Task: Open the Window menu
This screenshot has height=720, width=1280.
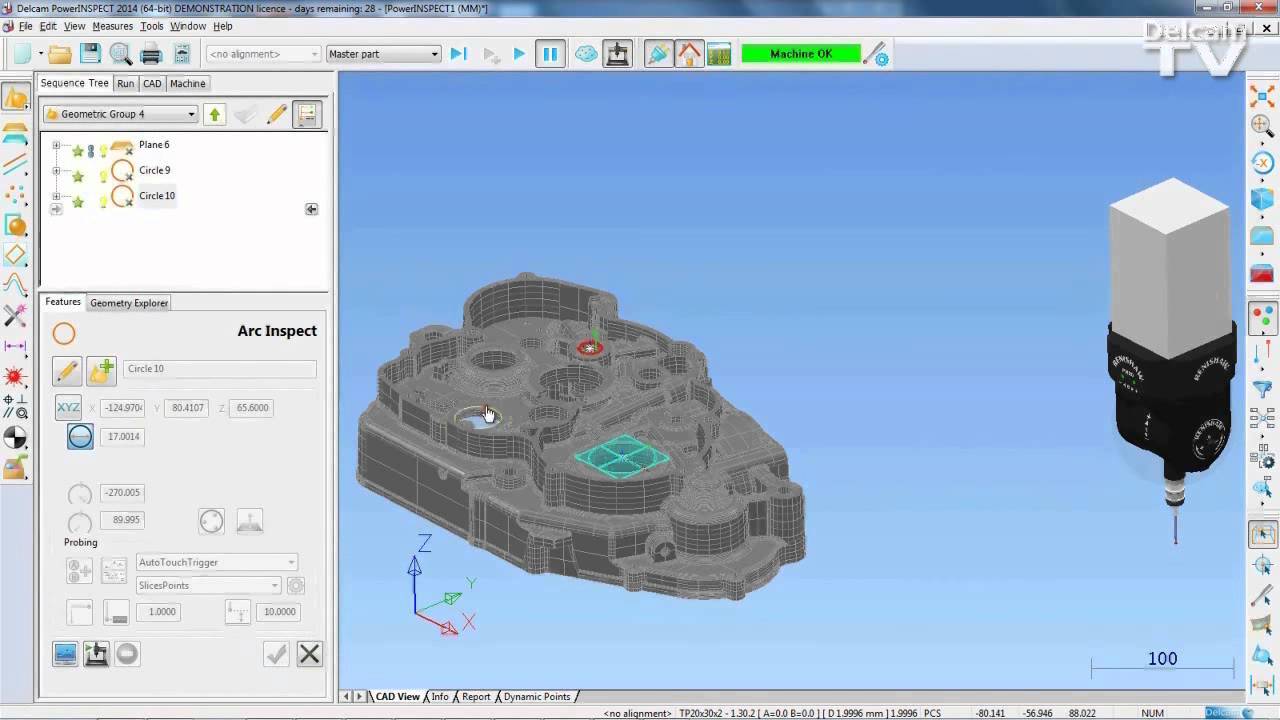Action: (x=188, y=26)
